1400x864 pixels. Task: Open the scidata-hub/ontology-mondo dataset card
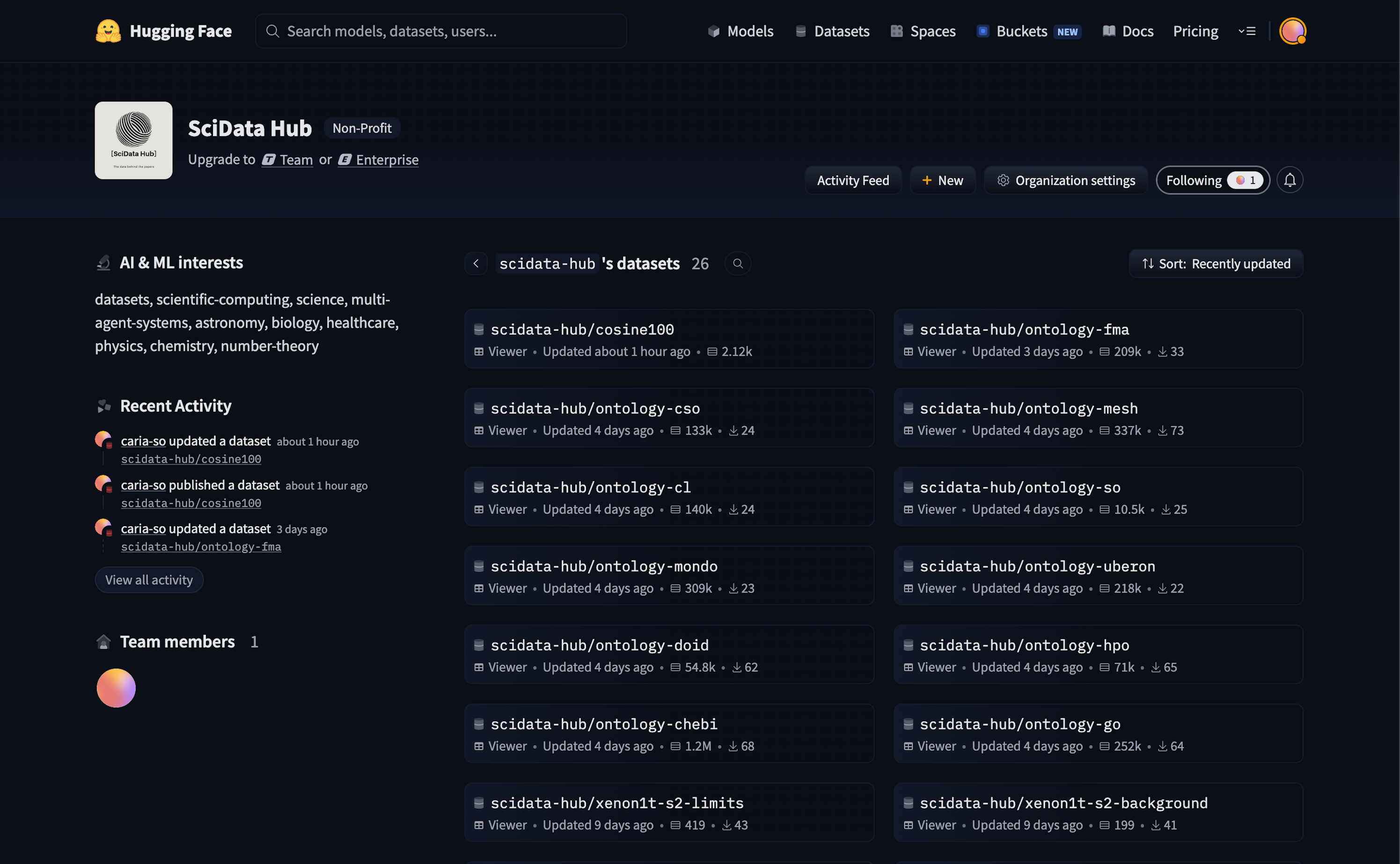coord(669,575)
